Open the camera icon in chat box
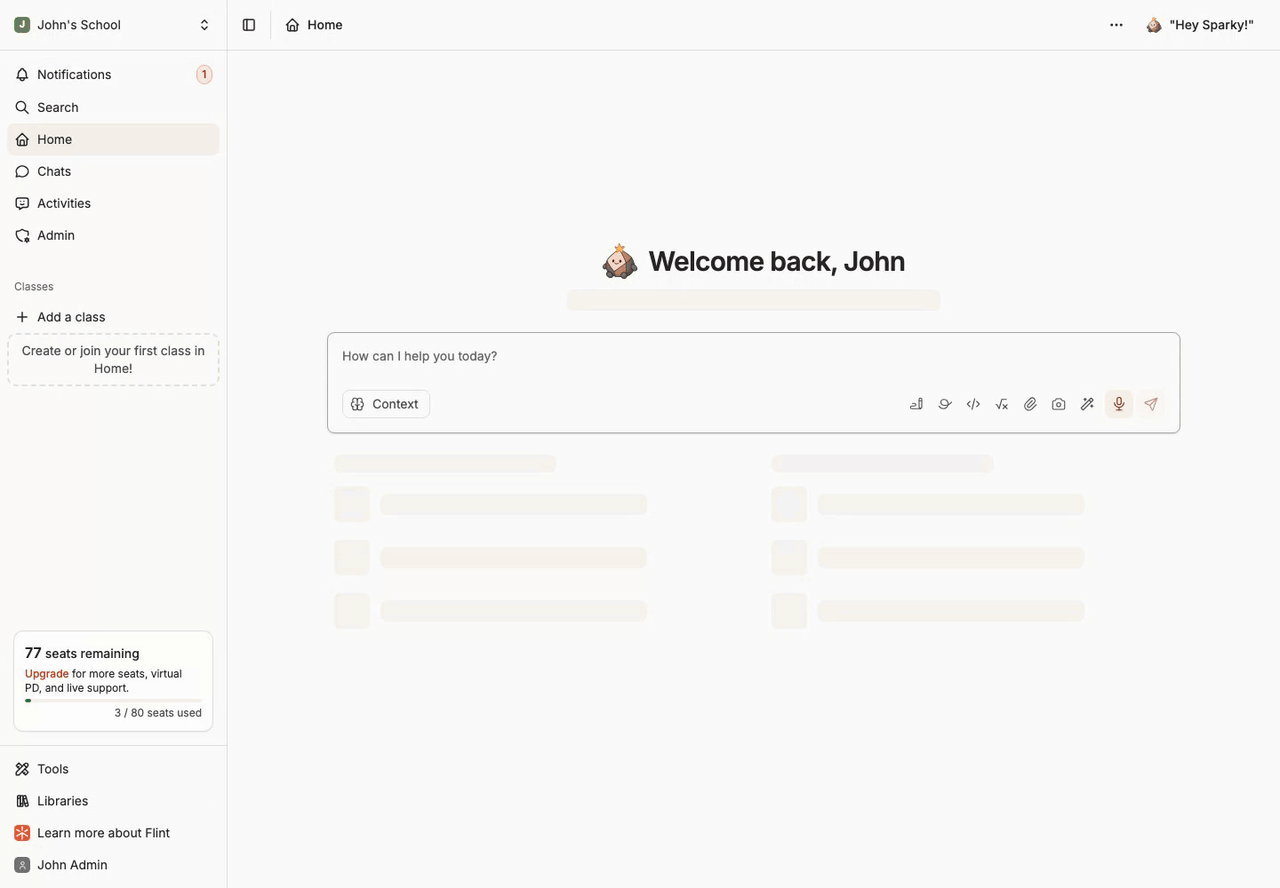Viewport: 1280px width, 888px height. coord(1059,404)
